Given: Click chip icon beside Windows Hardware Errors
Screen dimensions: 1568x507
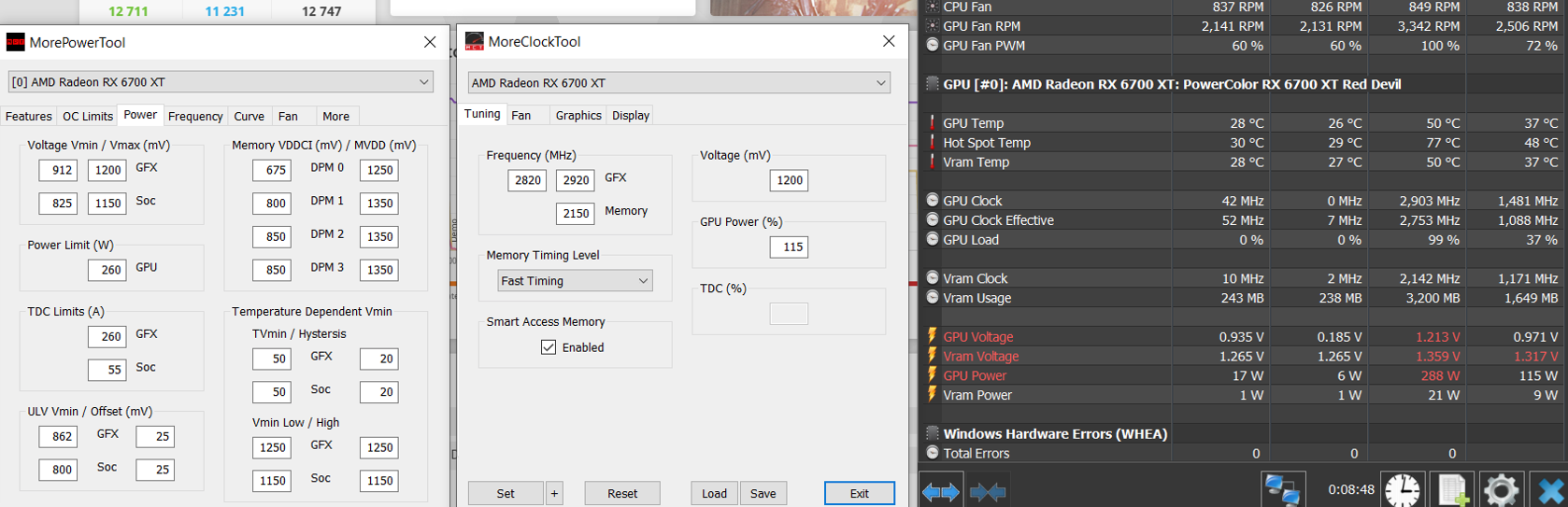Looking at the screenshot, I should point(933,433).
